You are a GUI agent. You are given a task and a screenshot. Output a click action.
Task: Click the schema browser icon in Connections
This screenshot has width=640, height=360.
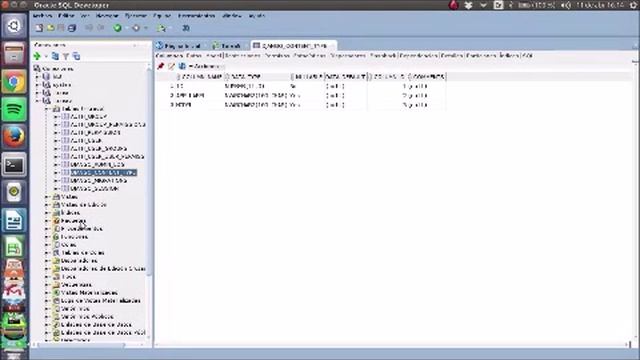[x=76, y=56]
